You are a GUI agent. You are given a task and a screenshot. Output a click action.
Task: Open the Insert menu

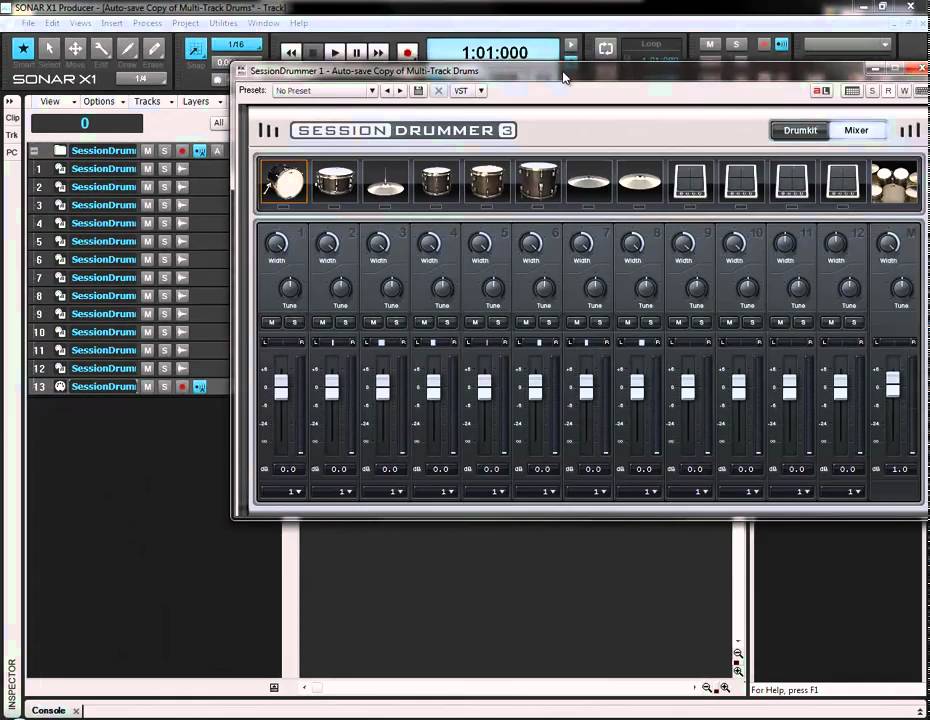[x=112, y=23]
